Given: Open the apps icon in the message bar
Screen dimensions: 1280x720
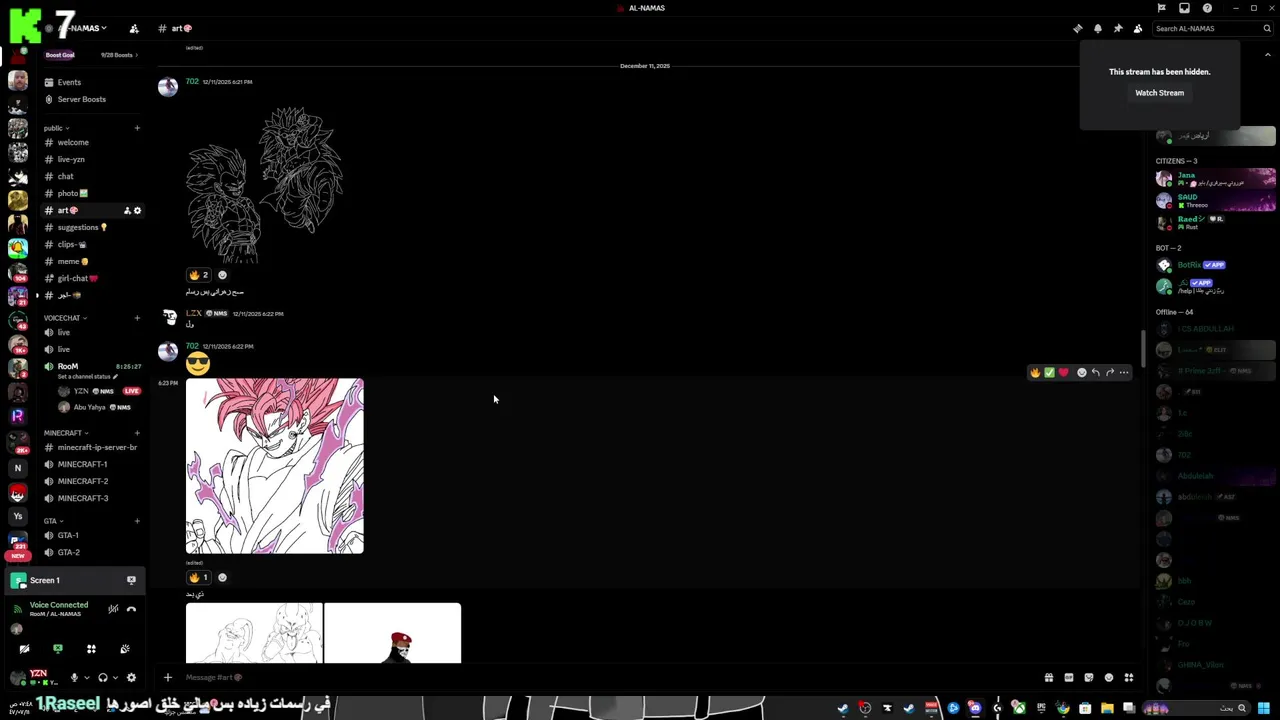Looking at the screenshot, I should pyautogui.click(x=1129, y=677).
